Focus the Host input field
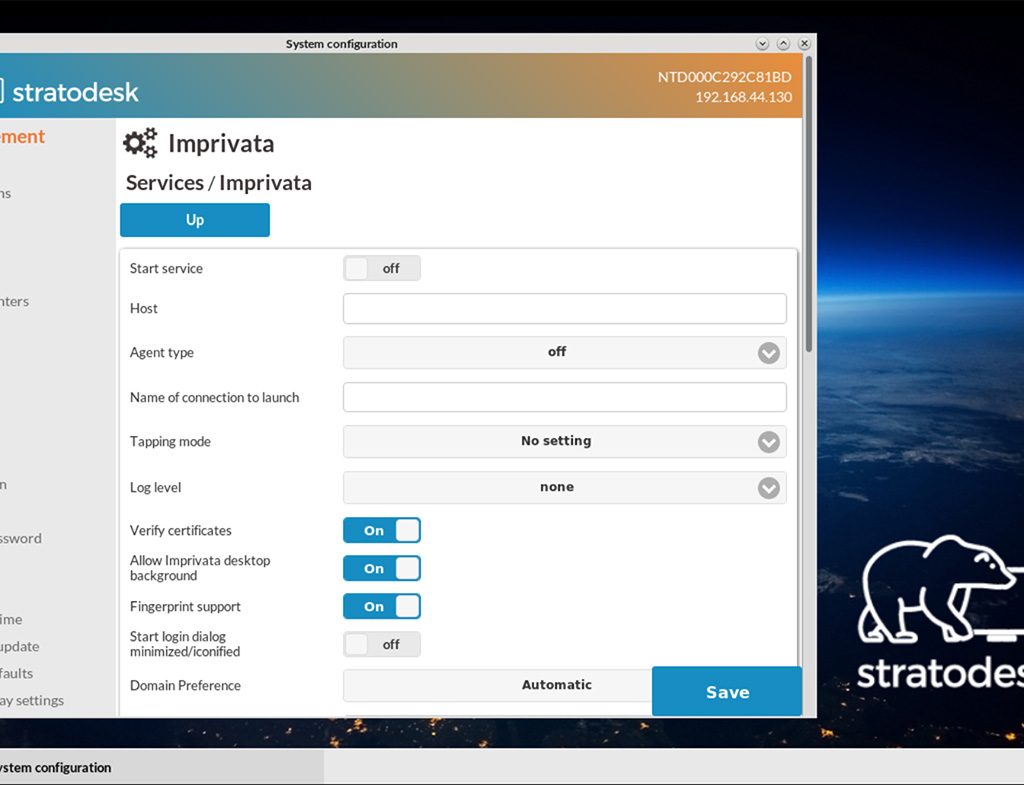Viewport: 1024px width, 785px height. [x=565, y=308]
